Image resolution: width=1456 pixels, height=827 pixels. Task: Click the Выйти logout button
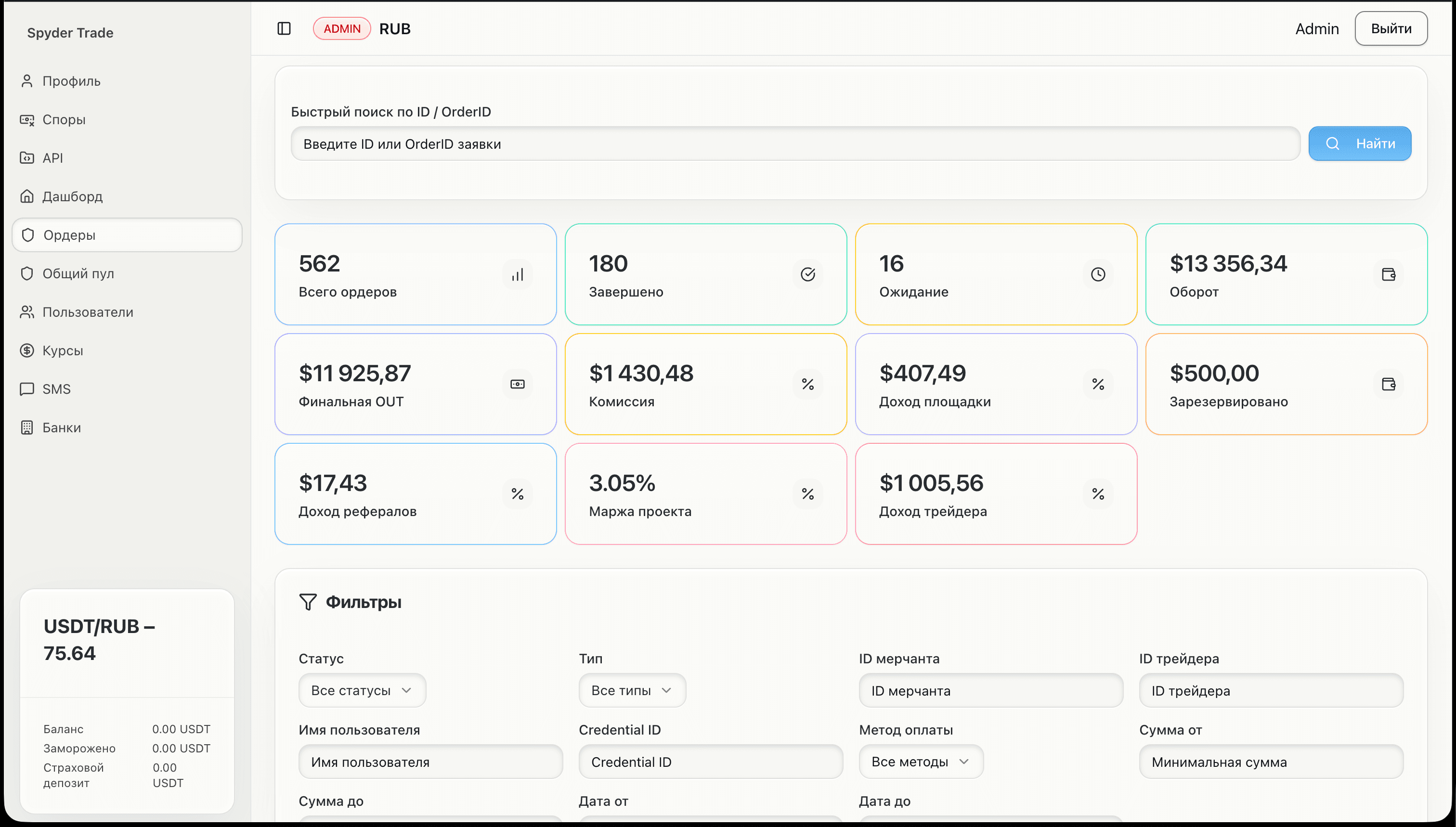click(1391, 28)
